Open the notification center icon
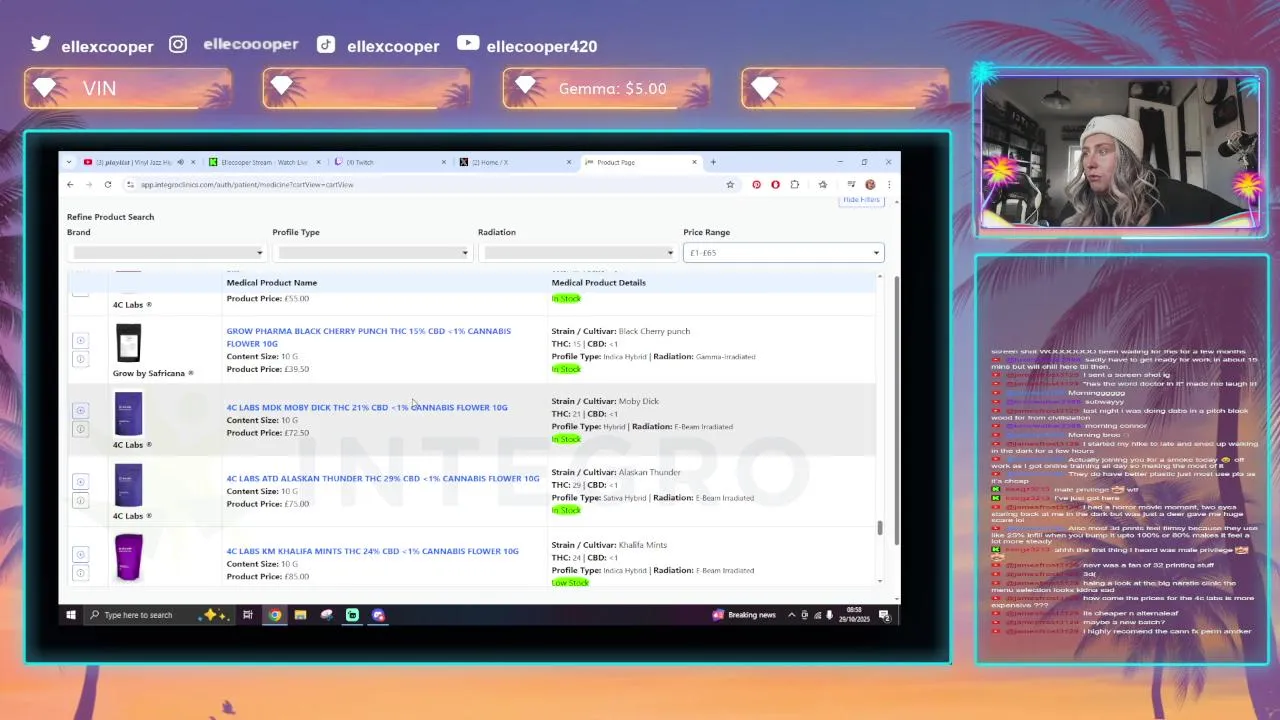The width and height of the screenshot is (1280, 720). [884, 615]
